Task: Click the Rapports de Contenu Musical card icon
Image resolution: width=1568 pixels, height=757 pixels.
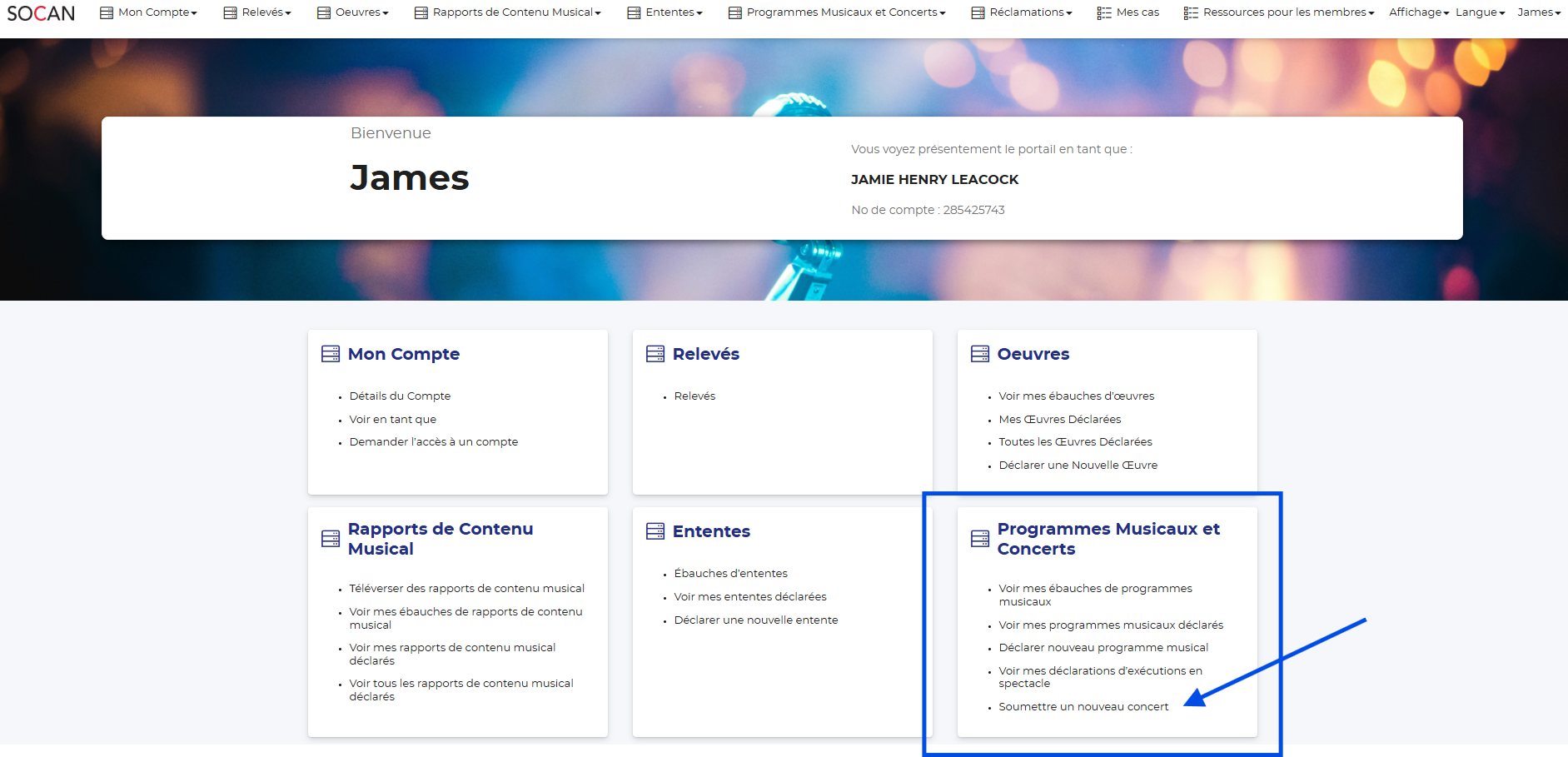Action: click(331, 539)
